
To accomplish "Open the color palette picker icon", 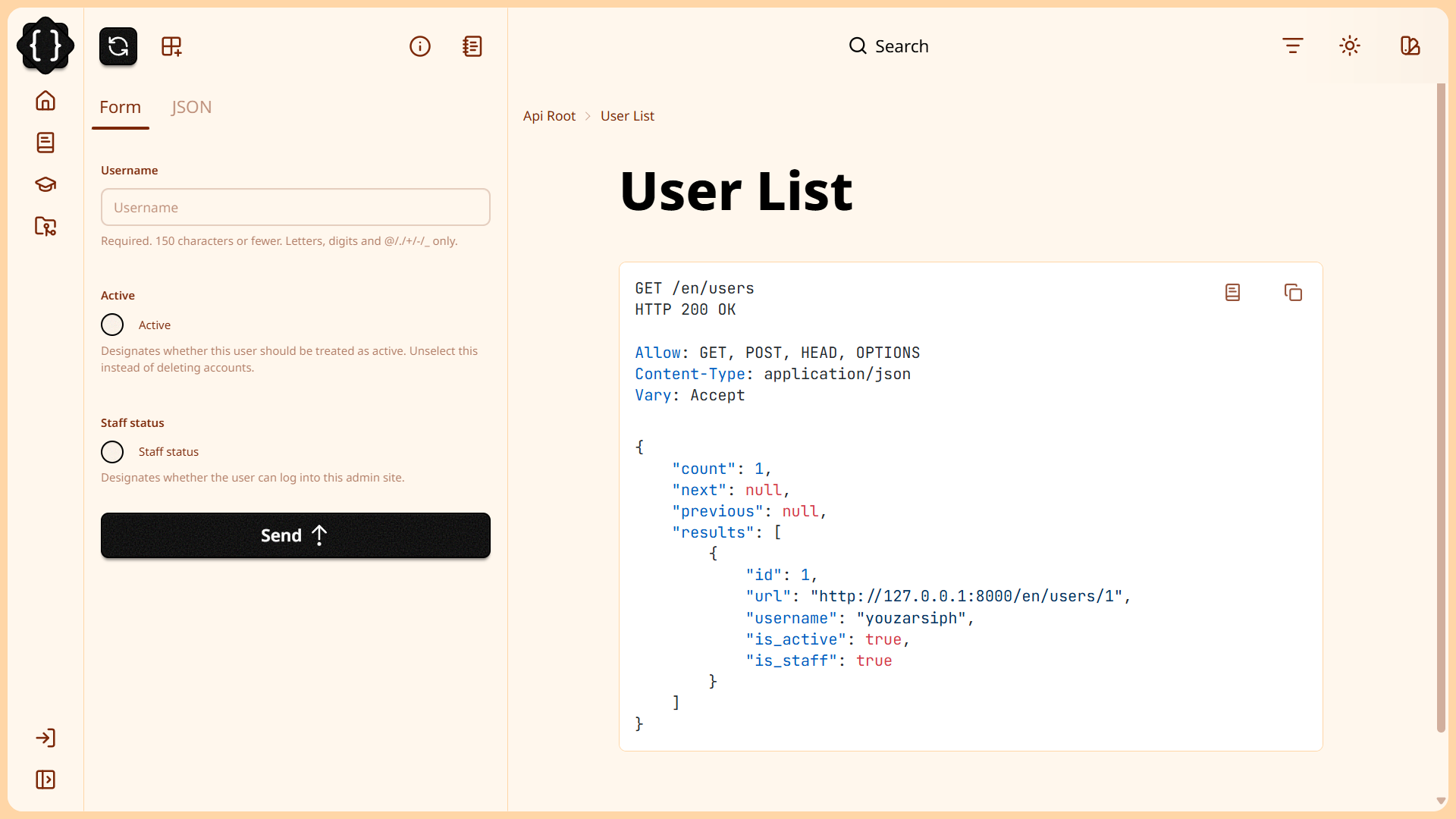I will coord(1410,45).
